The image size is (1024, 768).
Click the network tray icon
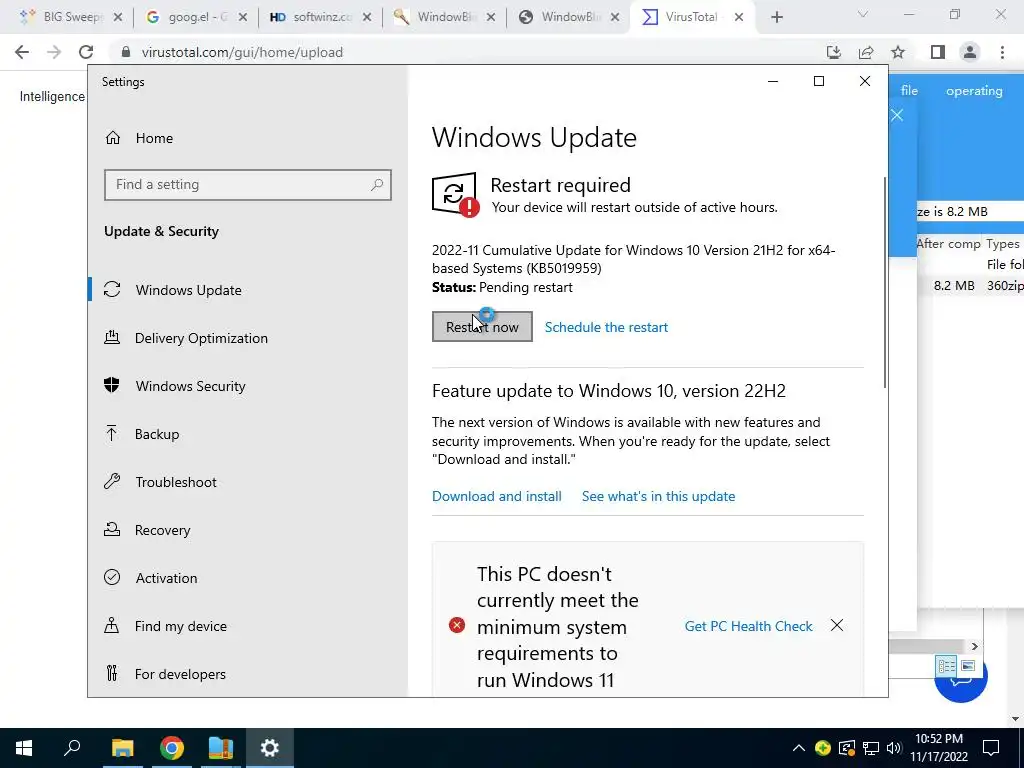(871, 748)
